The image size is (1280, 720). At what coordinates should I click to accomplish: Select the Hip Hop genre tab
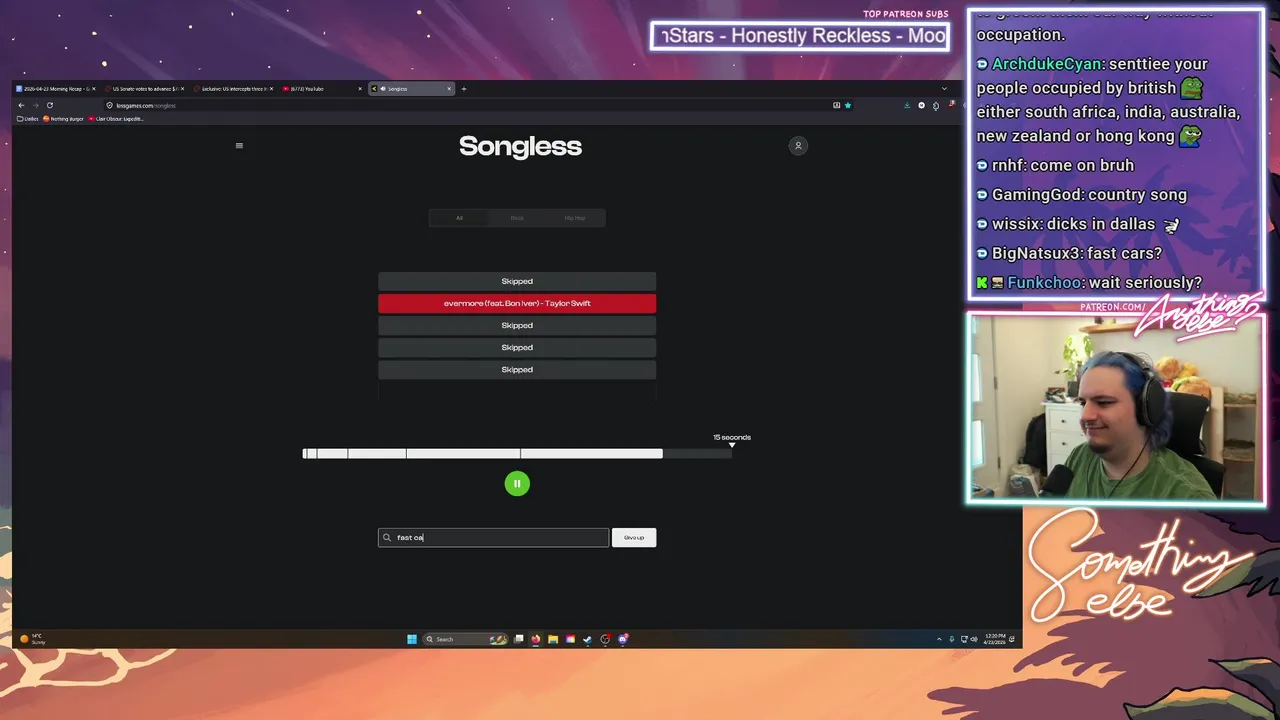coord(575,218)
